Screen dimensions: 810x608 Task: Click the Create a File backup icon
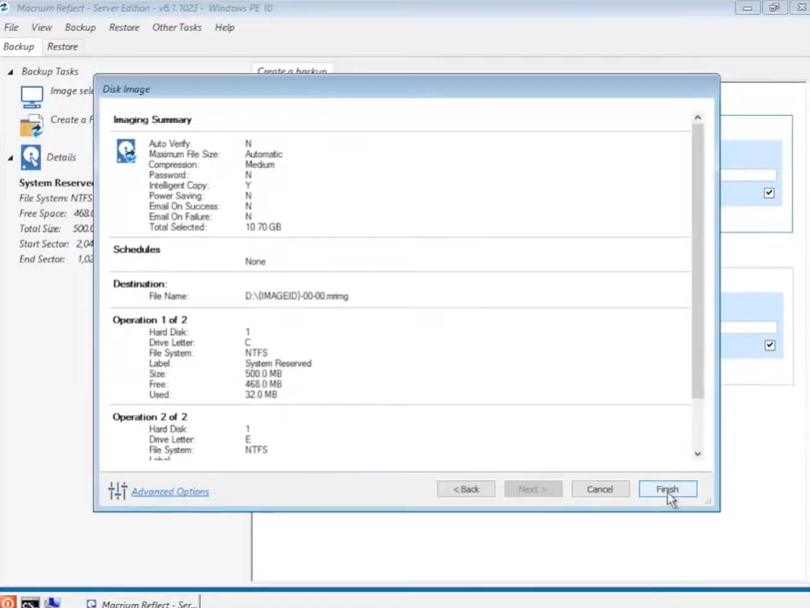(x=32, y=125)
